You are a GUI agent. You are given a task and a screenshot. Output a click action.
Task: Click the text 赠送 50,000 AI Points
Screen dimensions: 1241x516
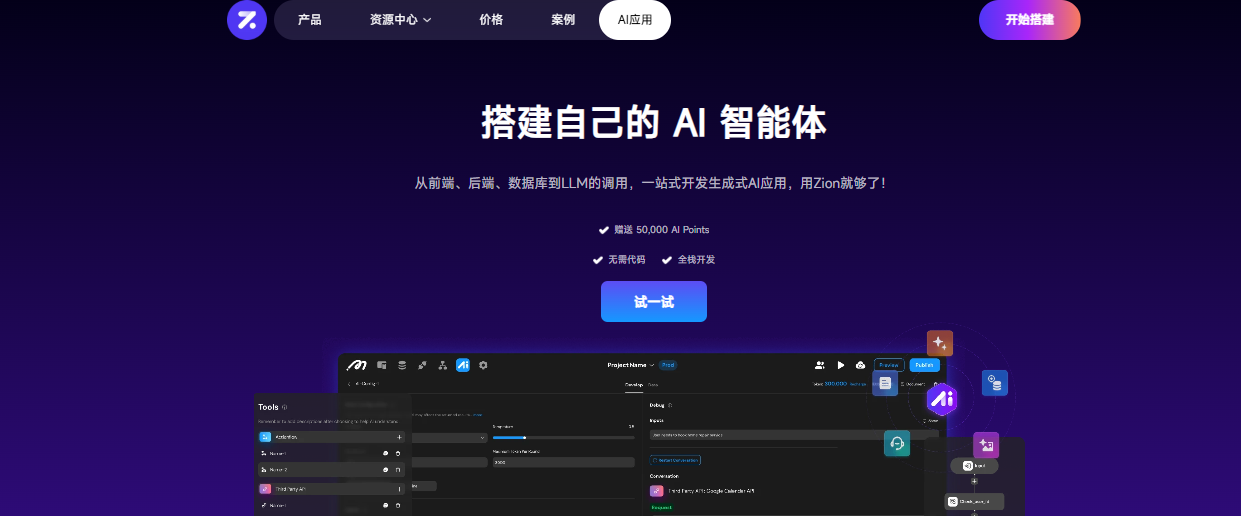pyautogui.click(x=662, y=230)
